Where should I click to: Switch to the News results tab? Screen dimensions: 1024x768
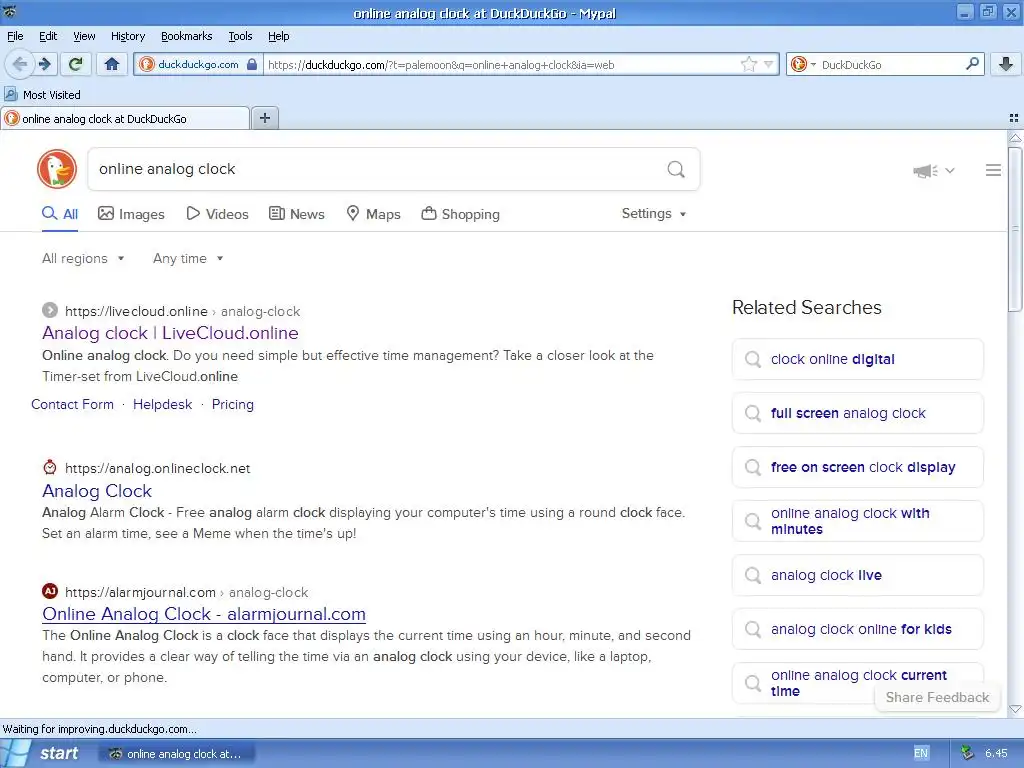coord(297,214)
